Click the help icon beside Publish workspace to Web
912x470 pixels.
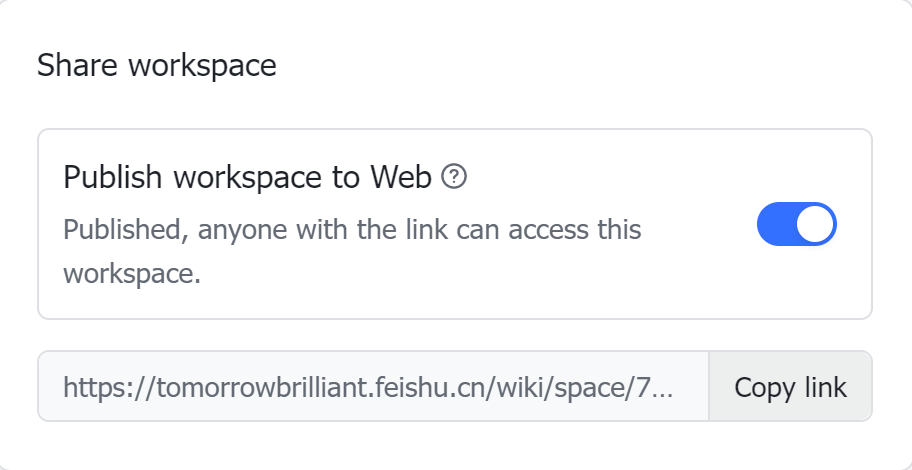point(455,178)
